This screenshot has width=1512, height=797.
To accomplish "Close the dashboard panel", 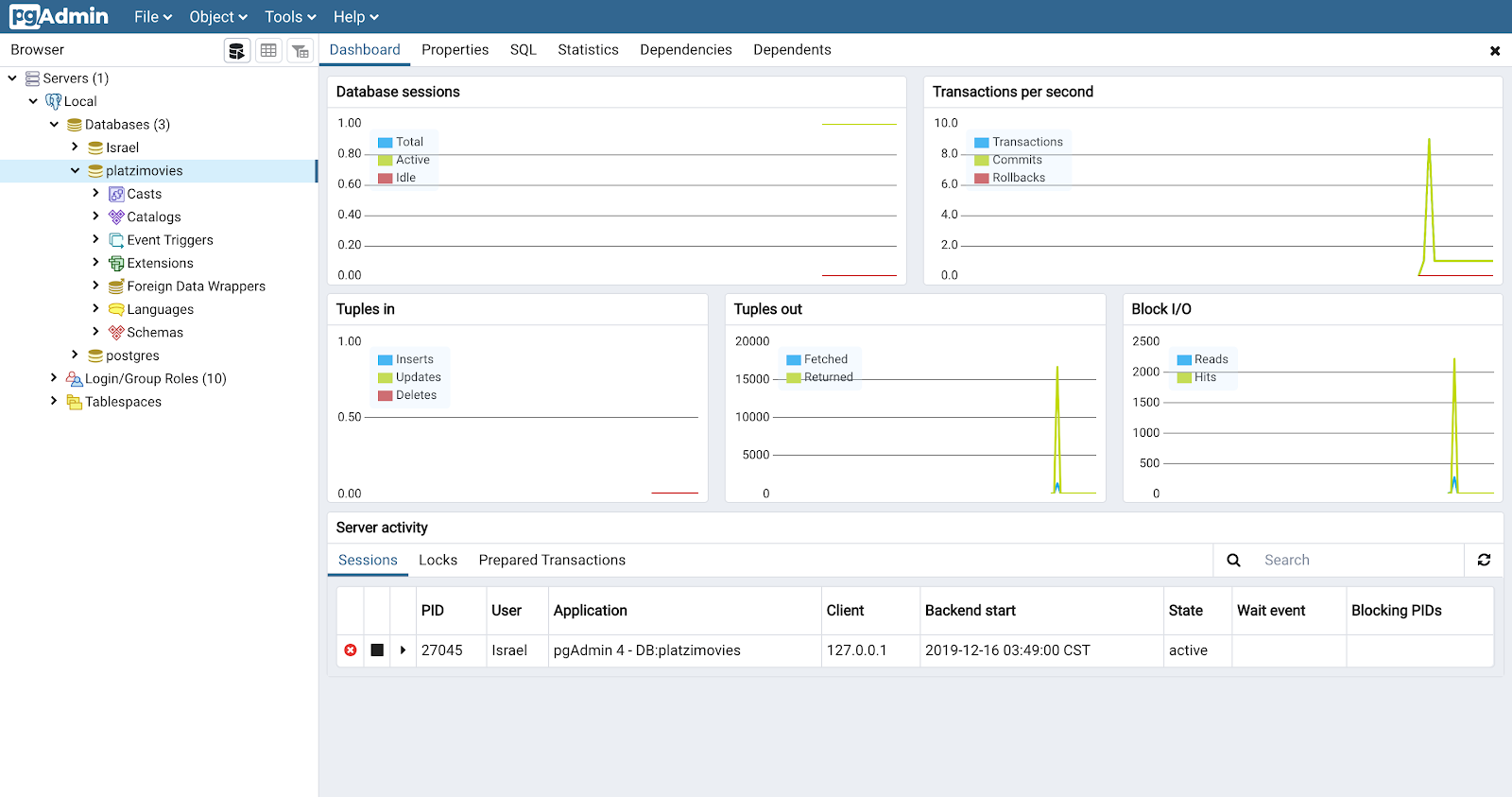I will [1495, 51].
